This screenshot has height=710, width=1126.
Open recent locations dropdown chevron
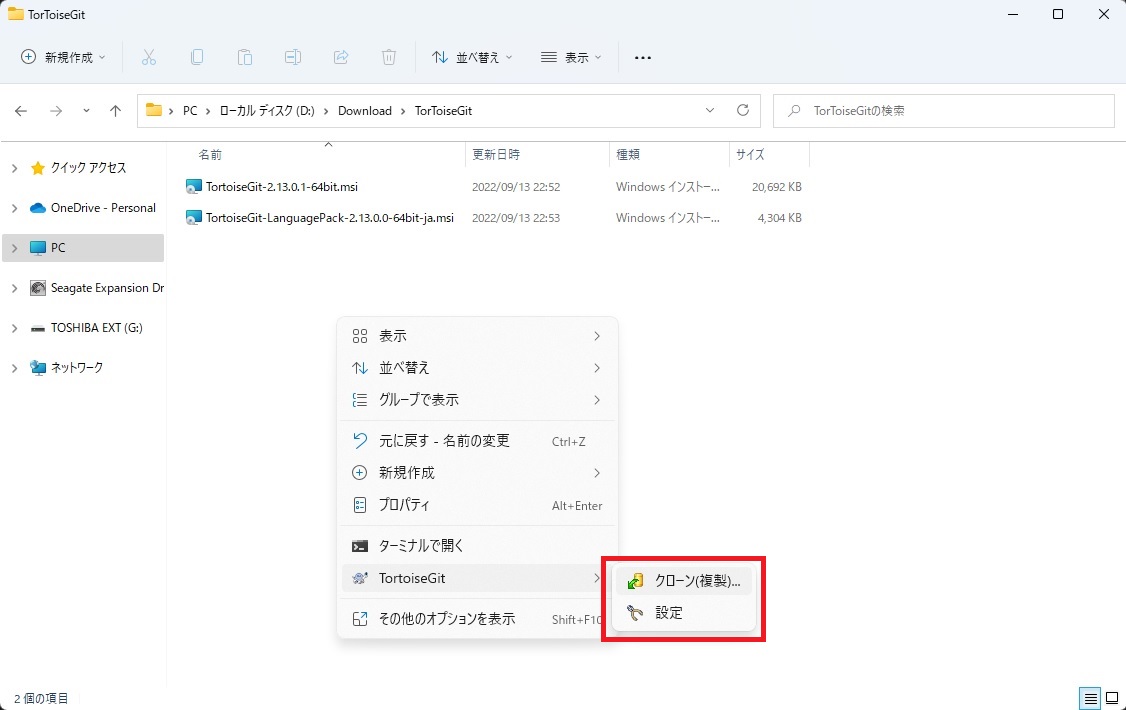pos(86,111)
